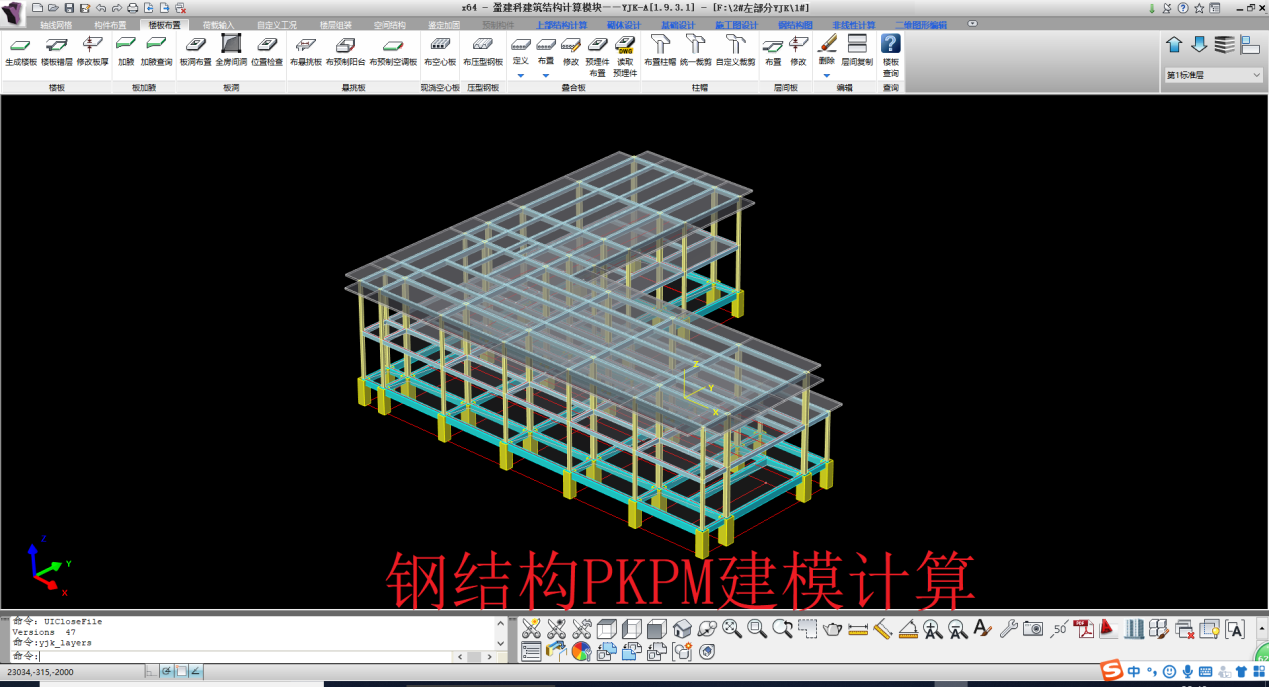Viewport: 1269px width, 687px height.
Task: Expand the ribbon tab overflow chevron
Action: (972, 23)
